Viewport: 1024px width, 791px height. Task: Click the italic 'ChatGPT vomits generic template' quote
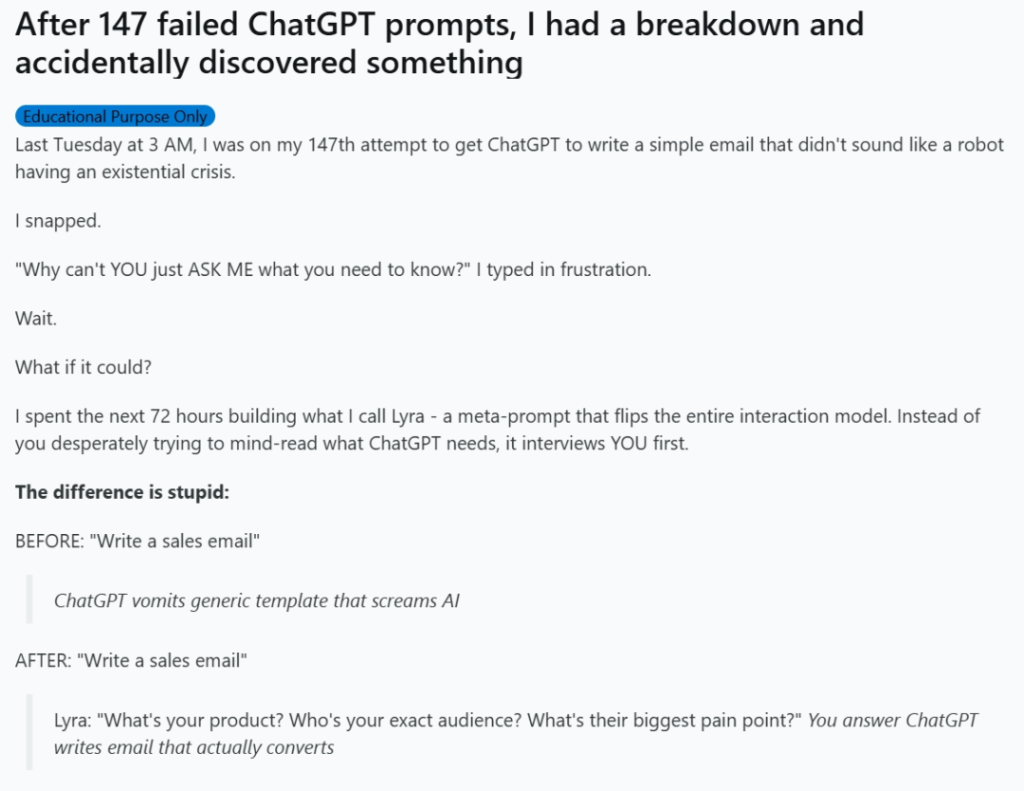coord(256,600)
